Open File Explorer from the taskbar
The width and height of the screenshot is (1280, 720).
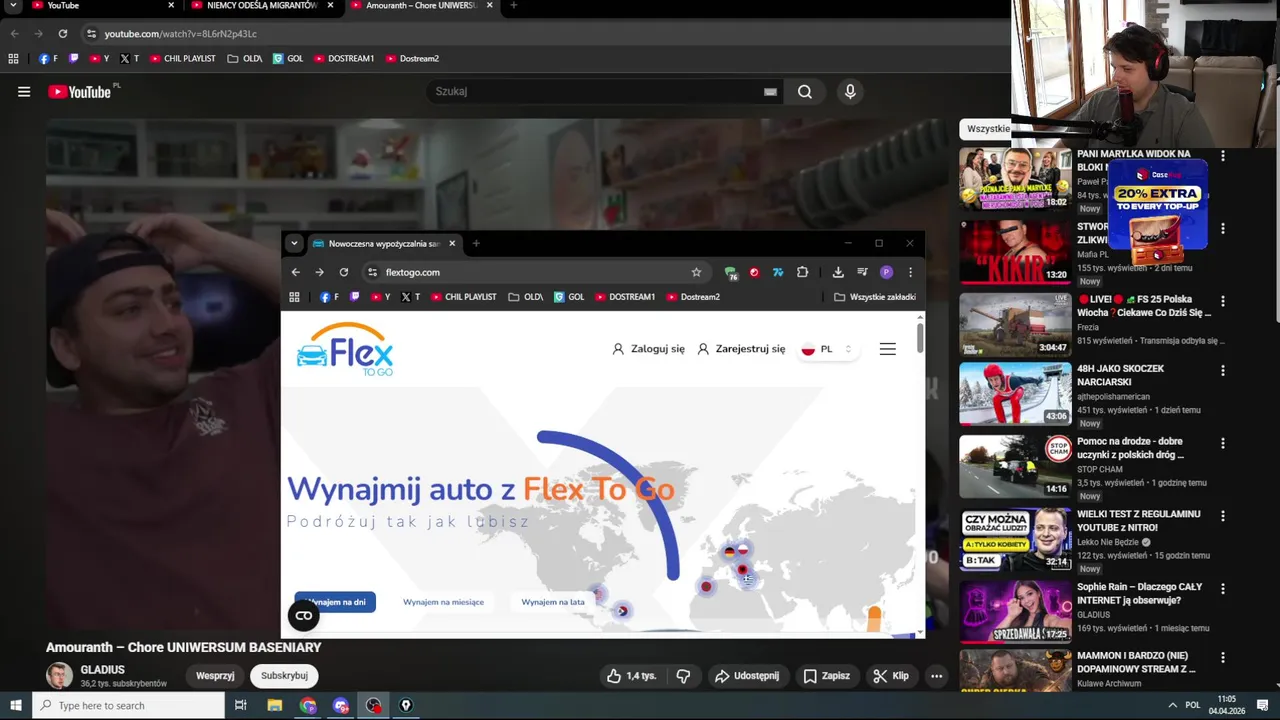pyautogui.click(x=275, y=705)
